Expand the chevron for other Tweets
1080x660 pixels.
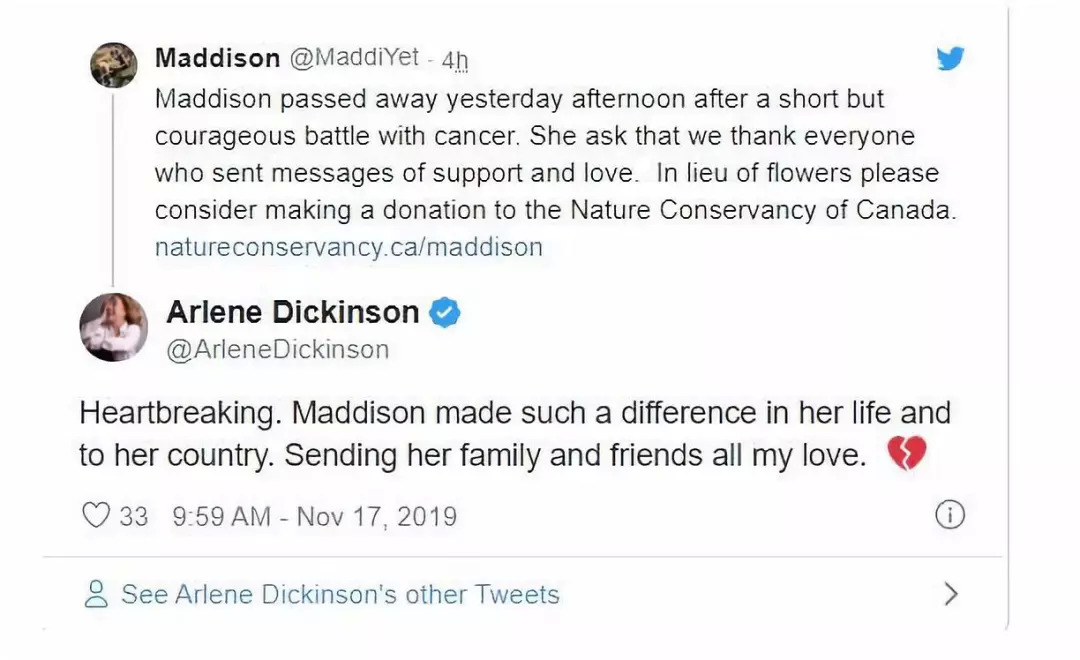(x=951, y=594)
